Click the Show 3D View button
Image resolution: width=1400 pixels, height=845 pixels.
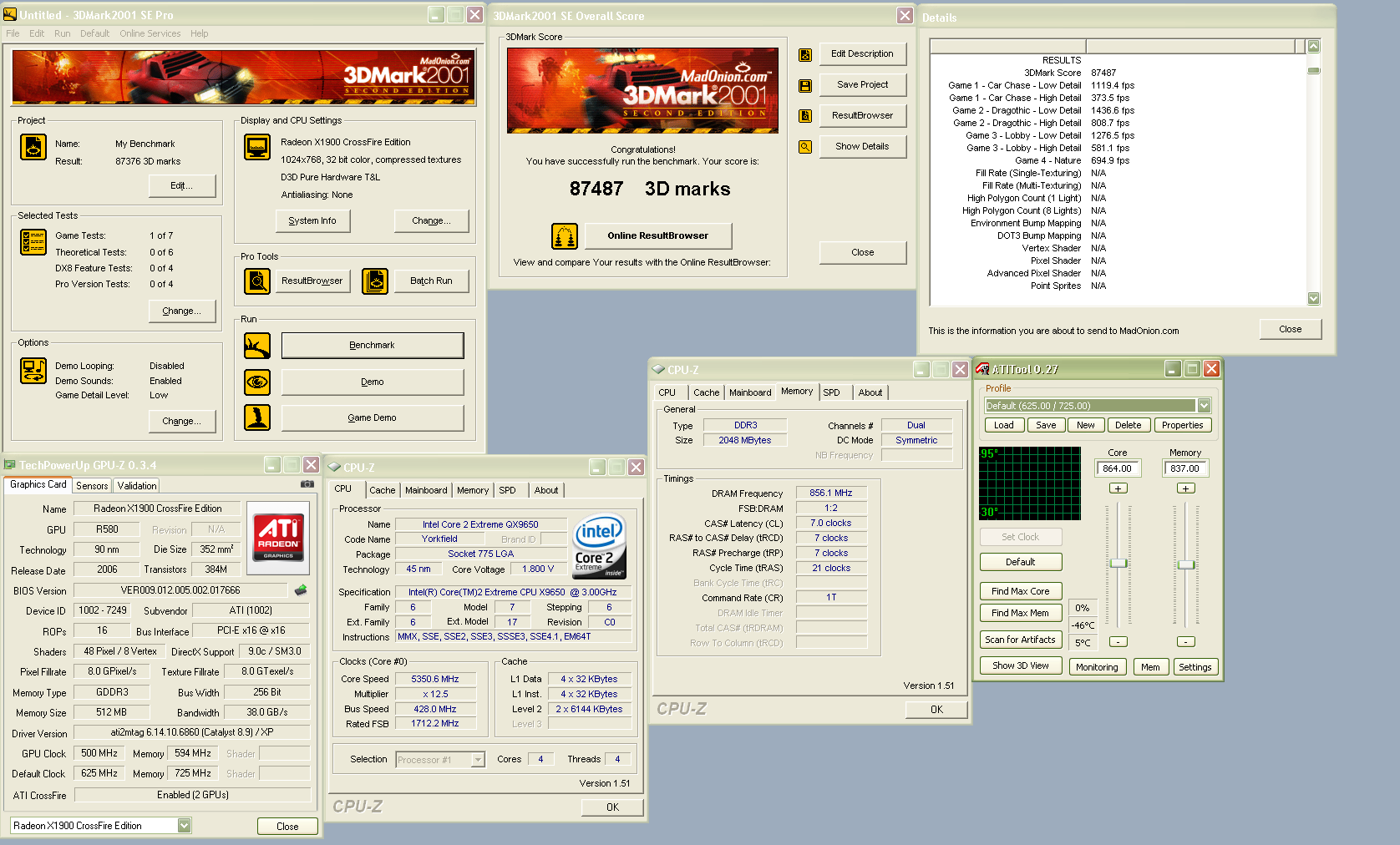1021,665
